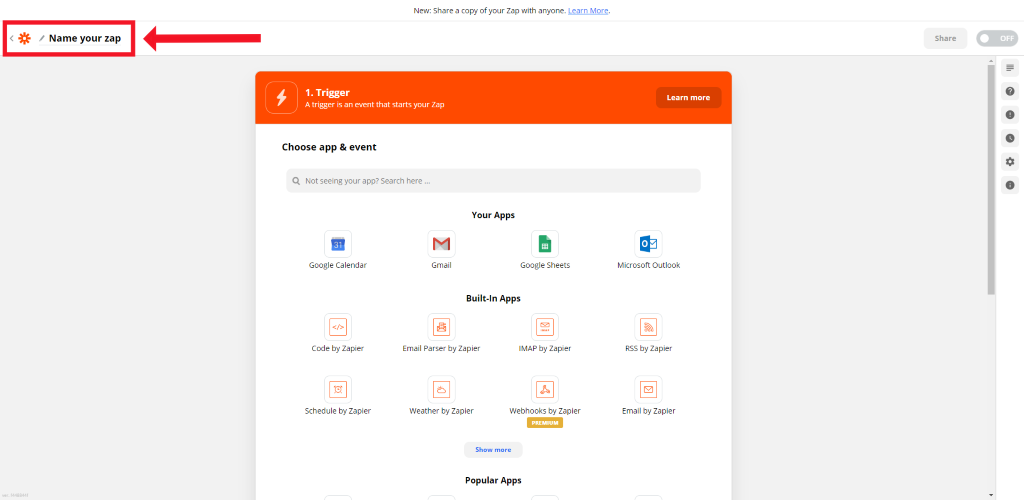This screenshot has width=1024, height=500.
Task: Click the Zapier orange logo icon
Action: (25, 39)
